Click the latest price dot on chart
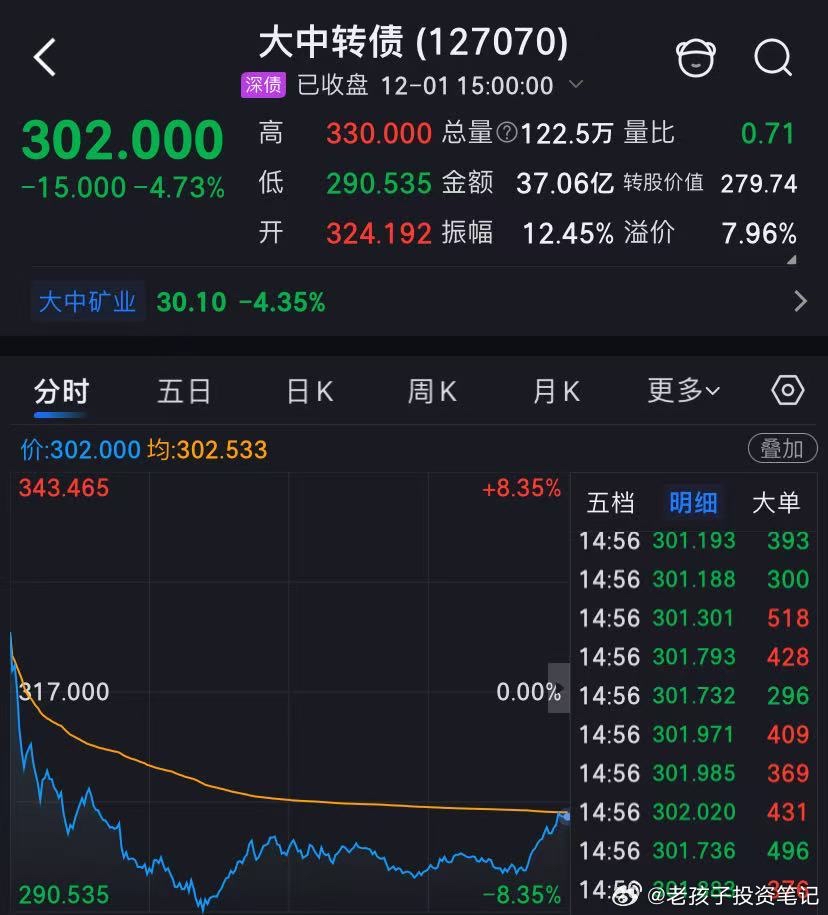828x915 pixels. [x=565, y=815]
